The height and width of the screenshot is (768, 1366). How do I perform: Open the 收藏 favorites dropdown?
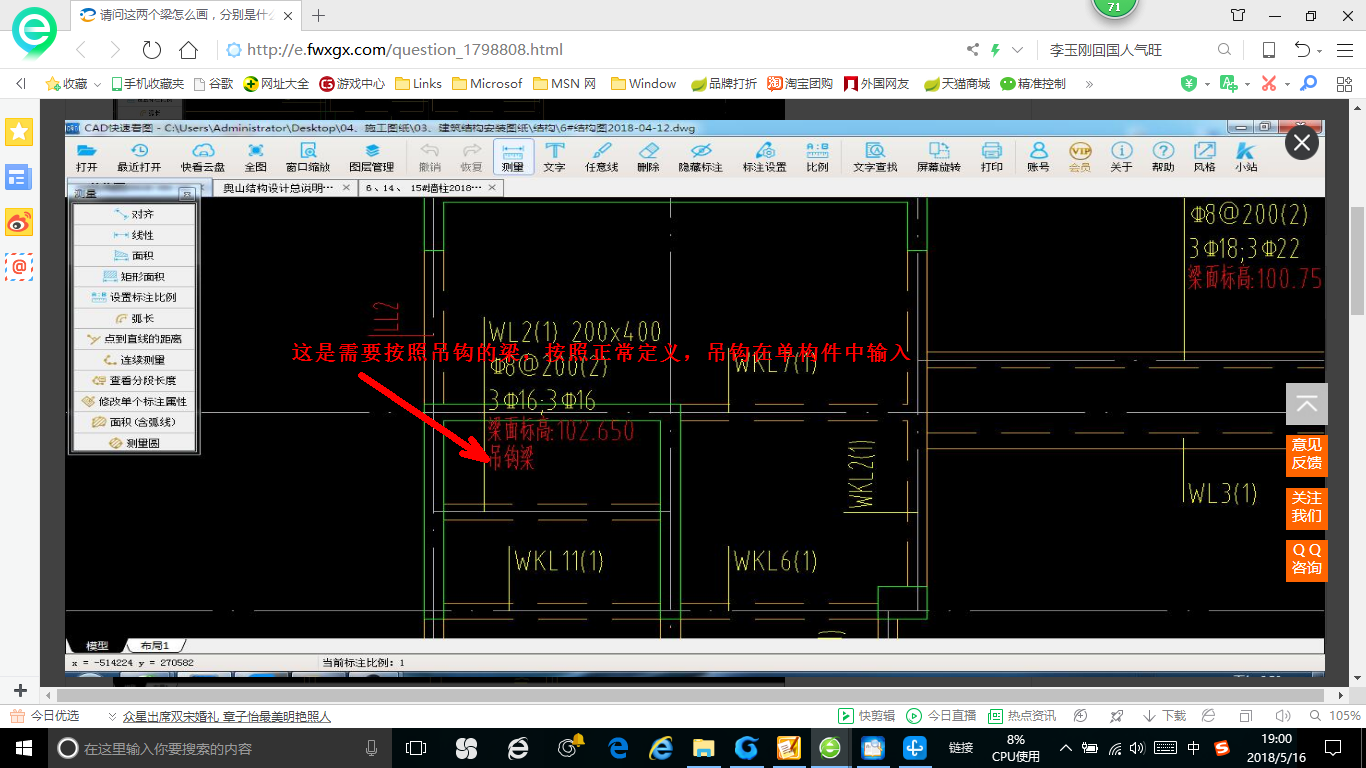click(x=73, y=84)
